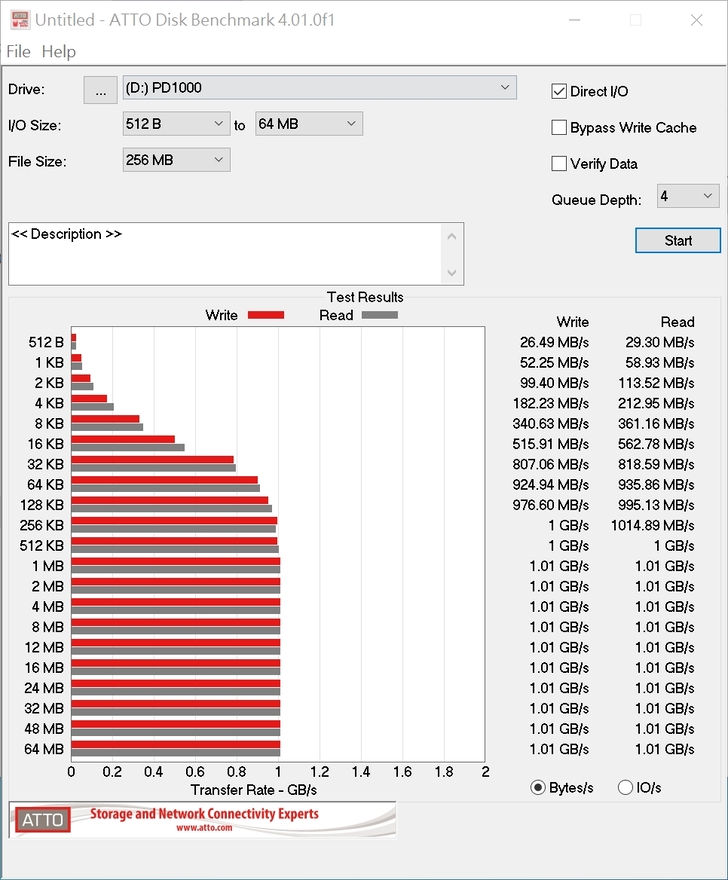Enable Bypass Write Cache option
This screenshot has height=880, width=728.
[x=560, y=128]
